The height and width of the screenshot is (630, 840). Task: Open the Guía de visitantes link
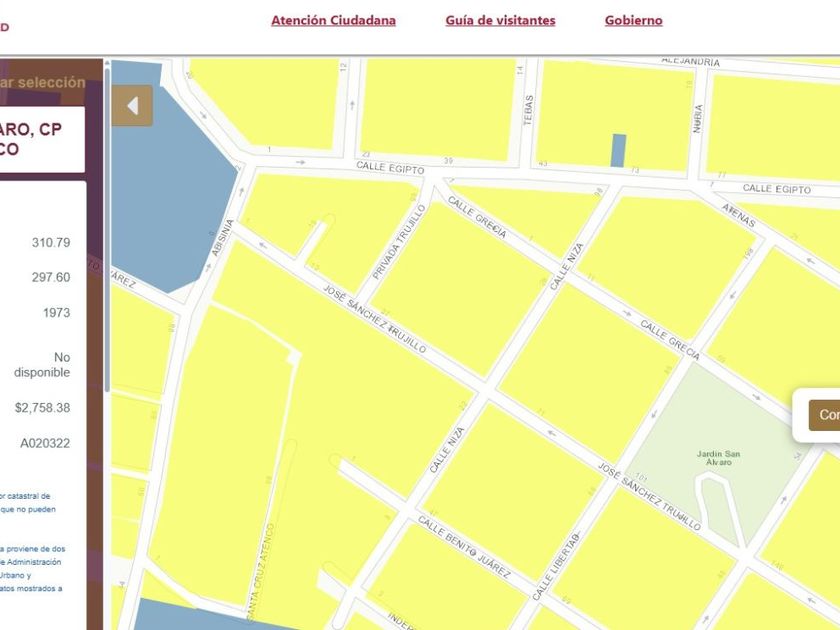(500, 20)
